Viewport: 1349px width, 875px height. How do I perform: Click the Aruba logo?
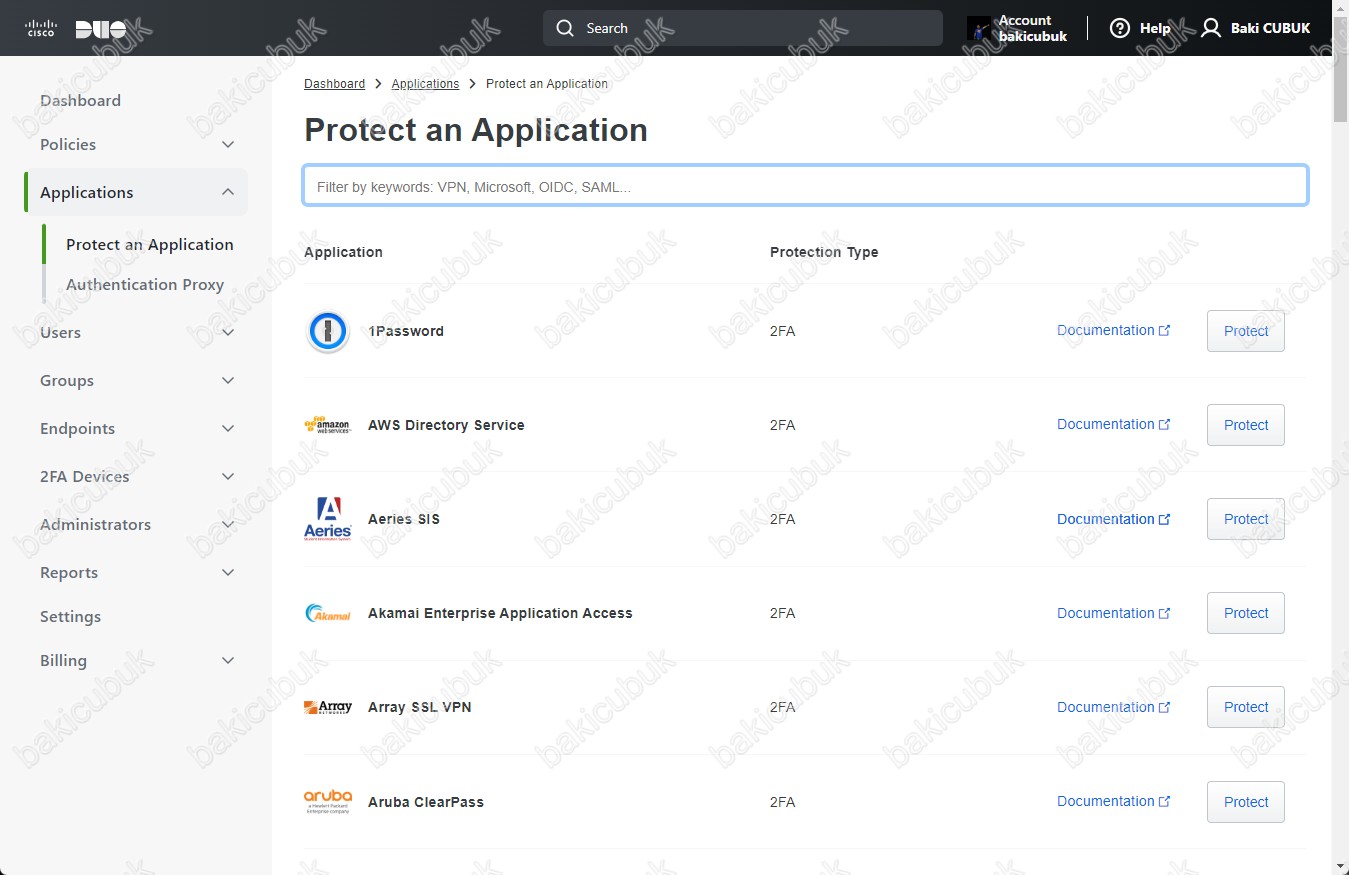tap(327, 801)
